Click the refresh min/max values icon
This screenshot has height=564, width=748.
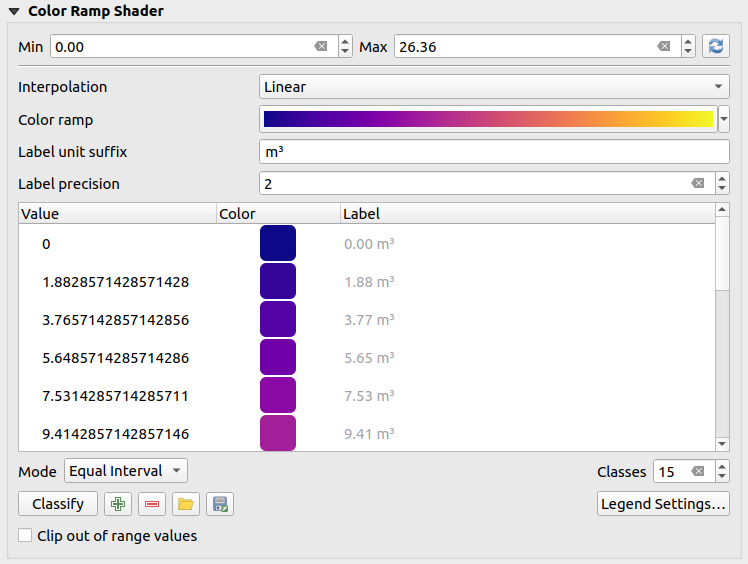pos(717,46)
